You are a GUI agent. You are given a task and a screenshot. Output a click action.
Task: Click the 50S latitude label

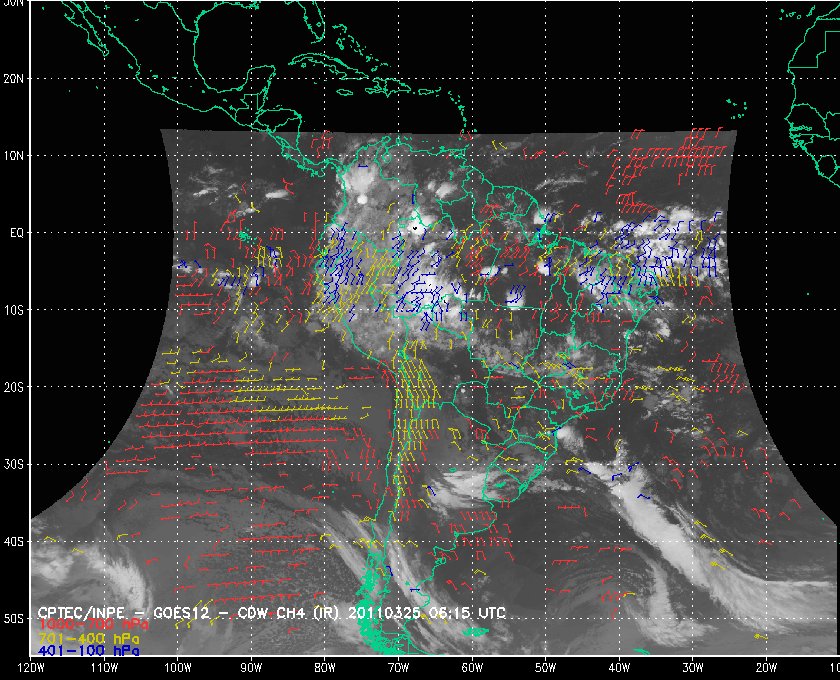13,619
